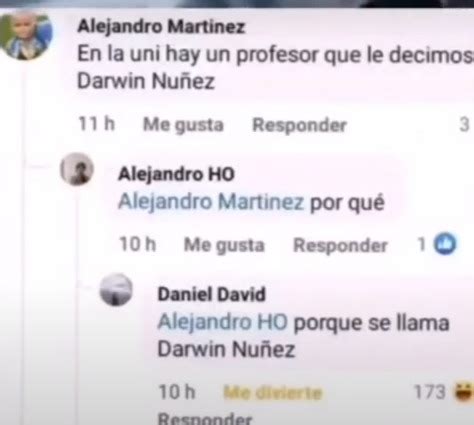This screenshot has height=425, width=474.
Task: Open the Alejandro HO commenter name link
Action: pos(176,174)
